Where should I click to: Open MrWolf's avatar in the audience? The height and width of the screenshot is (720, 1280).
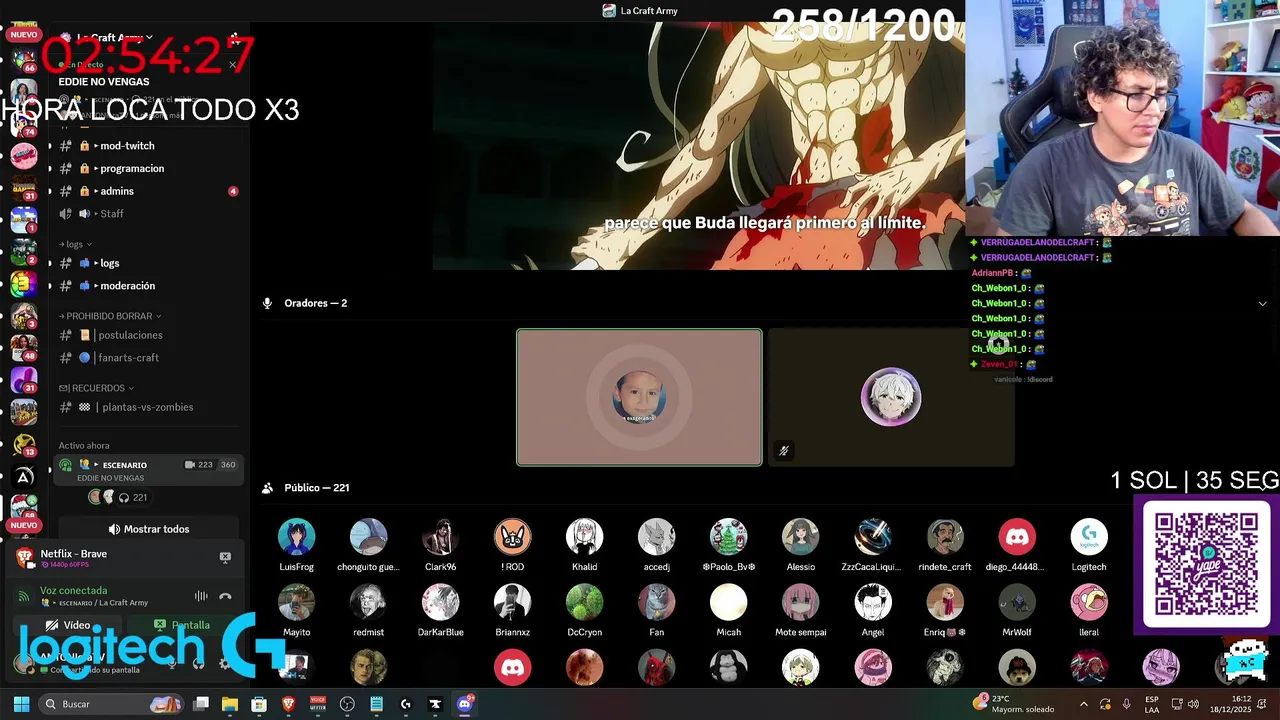(x=1017, y=603)
